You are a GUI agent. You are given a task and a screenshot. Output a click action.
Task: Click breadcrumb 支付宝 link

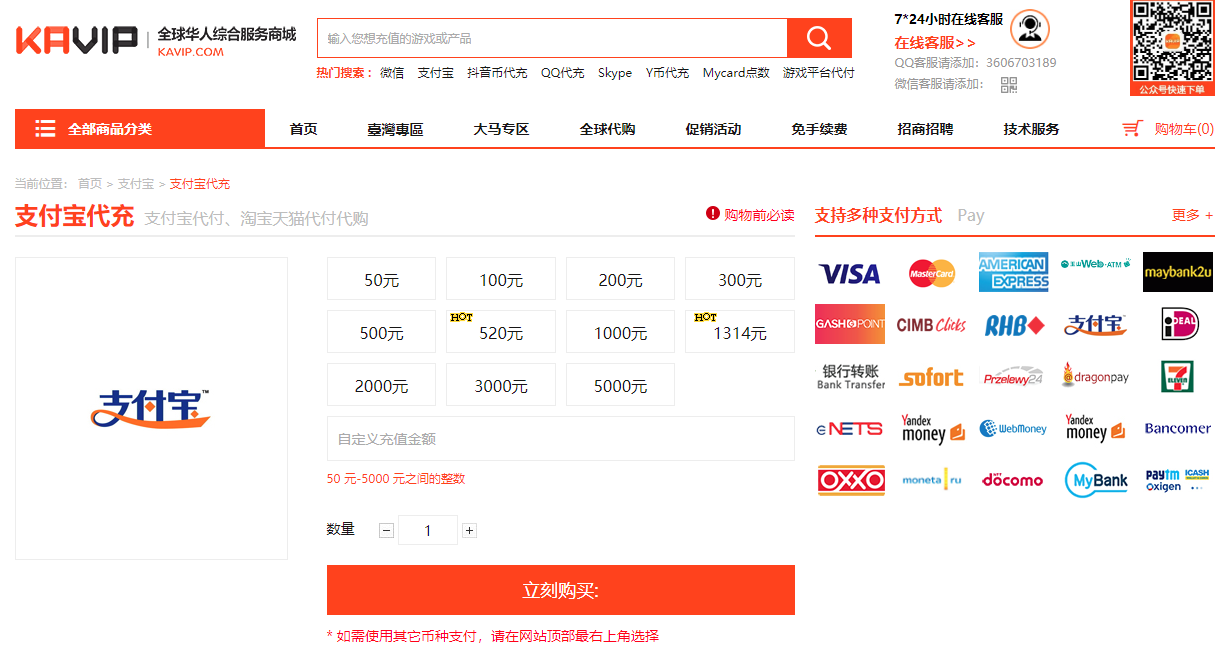(136, 184)
